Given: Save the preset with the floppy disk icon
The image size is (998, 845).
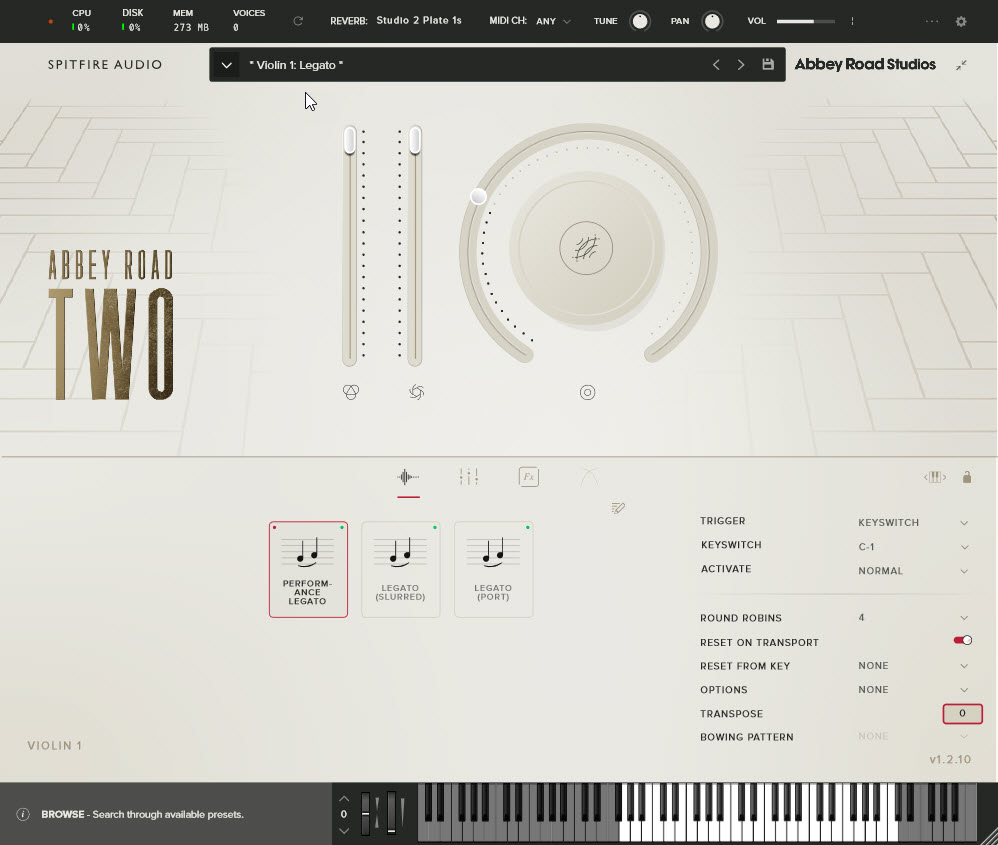Looking at the screenshot, I should coord(768,65).
